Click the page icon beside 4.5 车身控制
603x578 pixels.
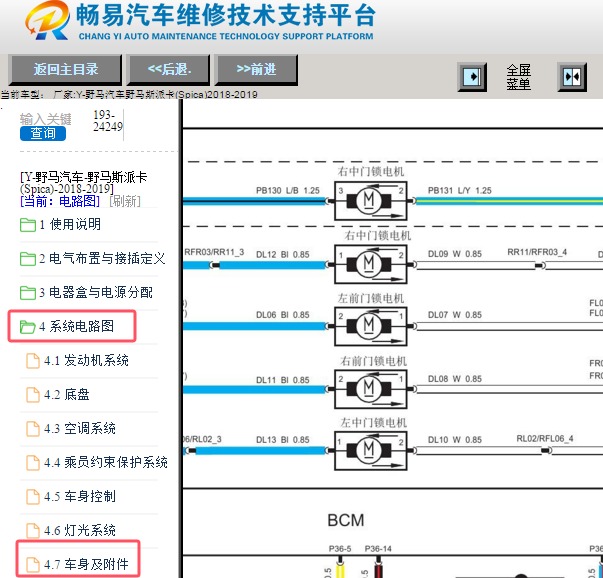pyautogui.click(x=33, y=496)
